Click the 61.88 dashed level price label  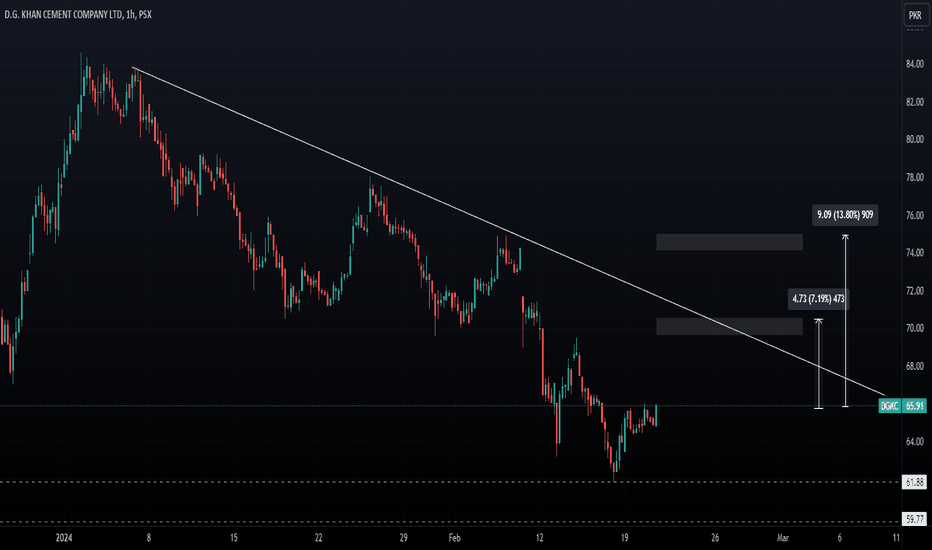point(914,482)
